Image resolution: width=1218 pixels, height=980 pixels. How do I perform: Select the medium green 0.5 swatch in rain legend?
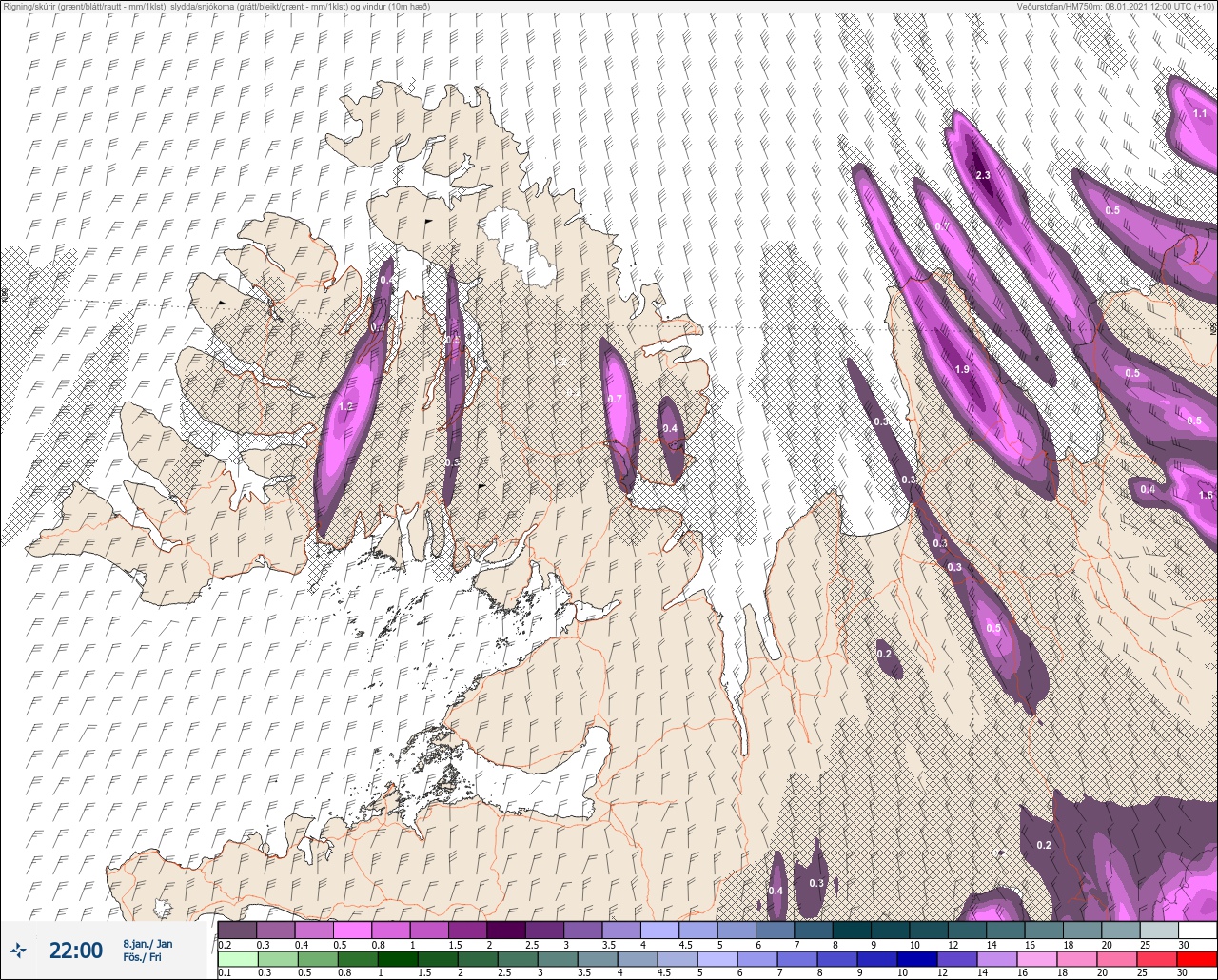point(318,959)
